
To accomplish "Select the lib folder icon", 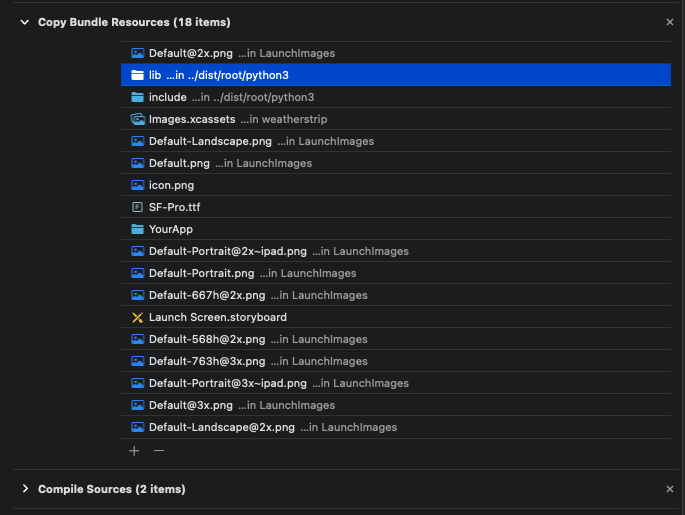I will coord(137,75).
